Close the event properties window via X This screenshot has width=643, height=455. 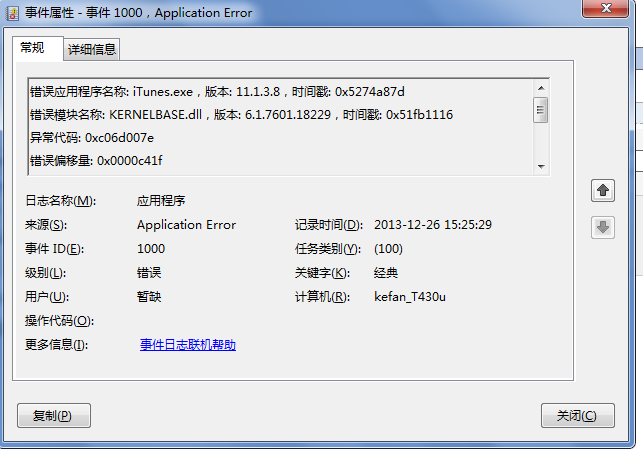tap(605, 8)
